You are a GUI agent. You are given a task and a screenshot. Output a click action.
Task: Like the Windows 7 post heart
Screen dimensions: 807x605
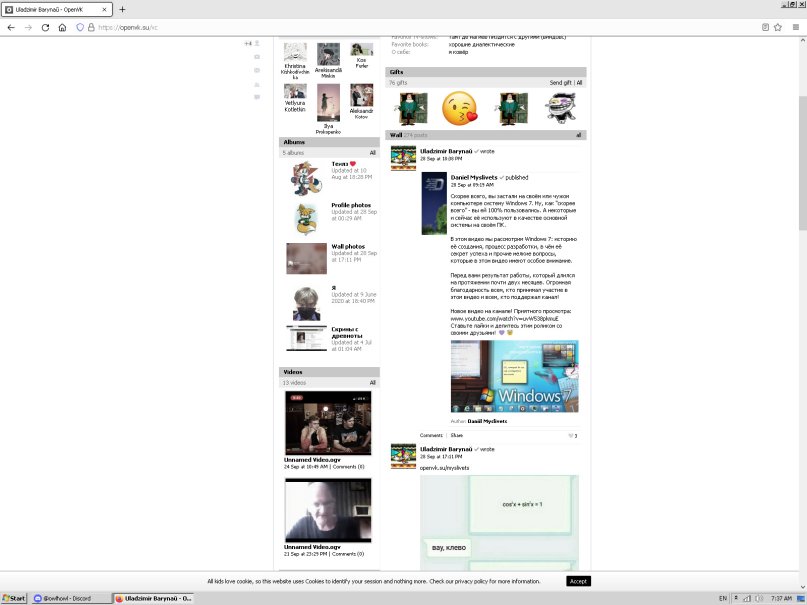(x=572, y=436)
